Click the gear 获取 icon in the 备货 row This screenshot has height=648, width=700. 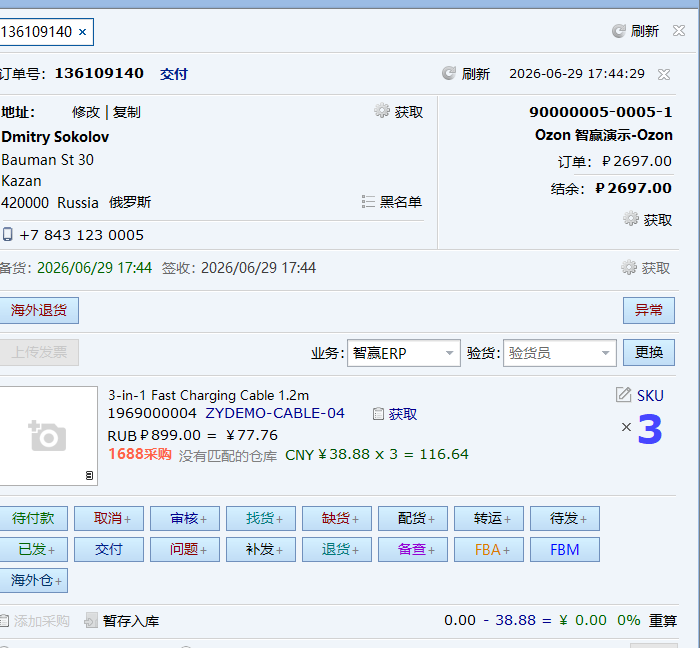pyautogui.click(x=629, y=267)
